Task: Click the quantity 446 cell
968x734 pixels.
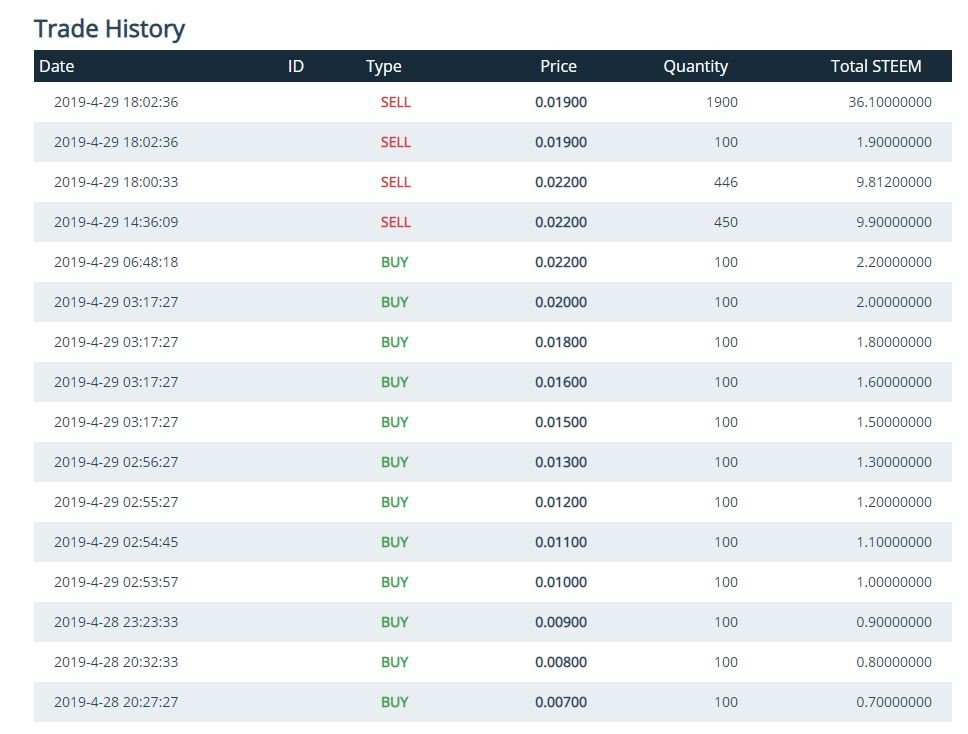Action: 725,182
